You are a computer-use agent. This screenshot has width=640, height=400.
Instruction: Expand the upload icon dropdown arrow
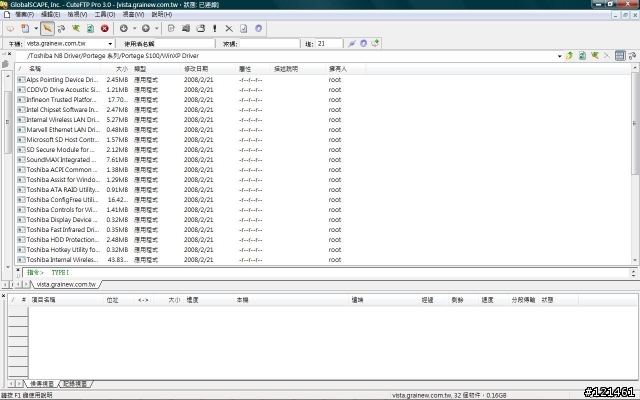(x=156, y=29)
